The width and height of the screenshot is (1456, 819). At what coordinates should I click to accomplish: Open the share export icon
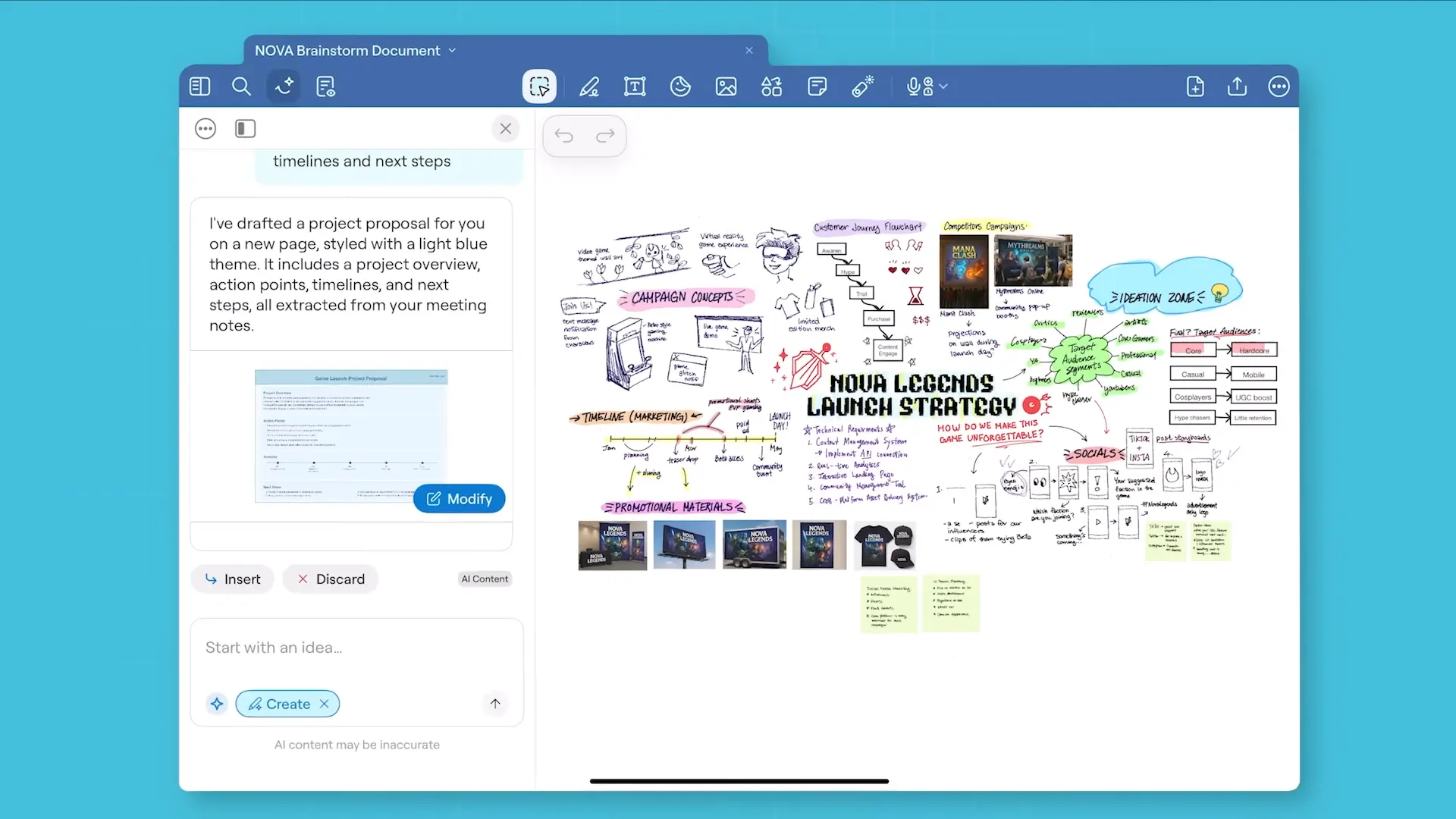coord(1237,86)
